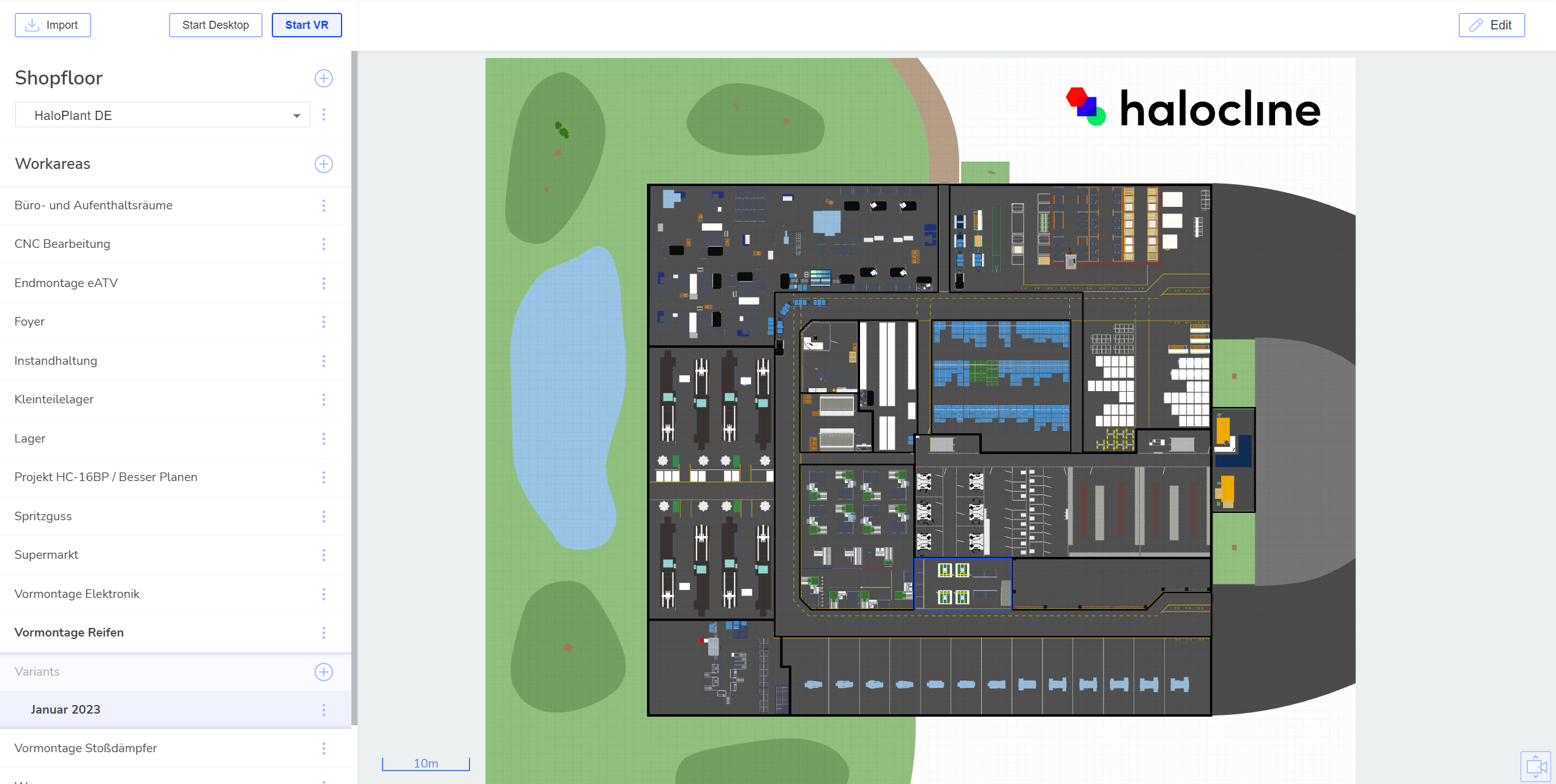Click the Edit pencil icon
Screen dimensions: 1556x784
pyautogui.click(x=1476, y=25)
